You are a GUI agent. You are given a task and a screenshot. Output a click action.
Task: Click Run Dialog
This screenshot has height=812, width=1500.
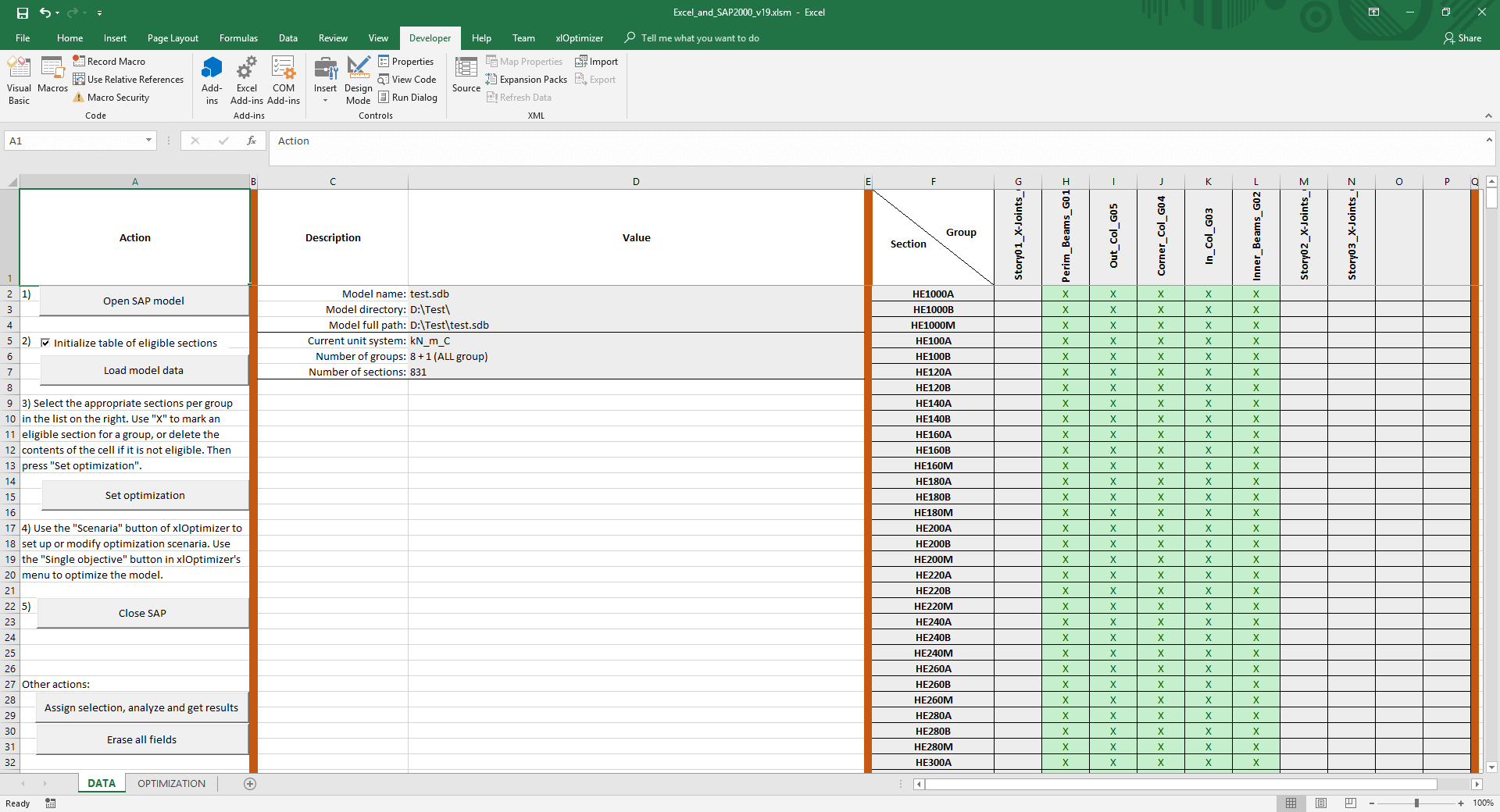point(408,98)
